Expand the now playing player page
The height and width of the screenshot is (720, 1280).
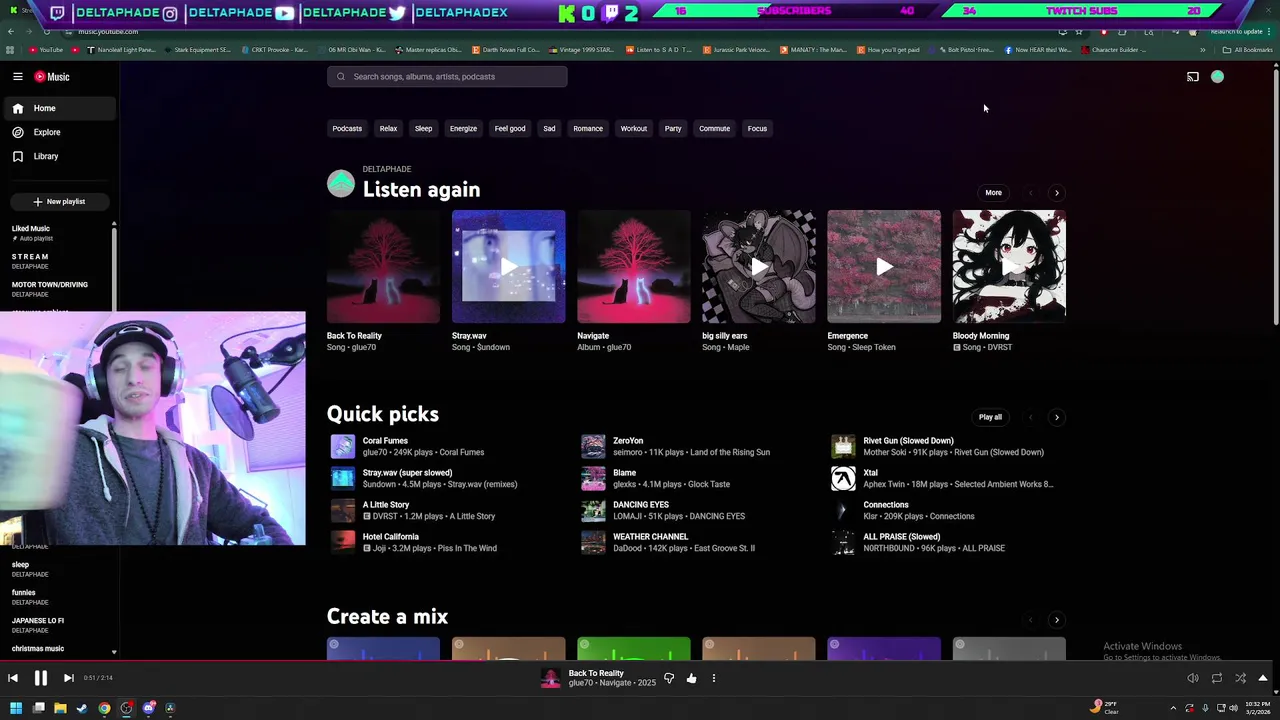(1263, 679)
